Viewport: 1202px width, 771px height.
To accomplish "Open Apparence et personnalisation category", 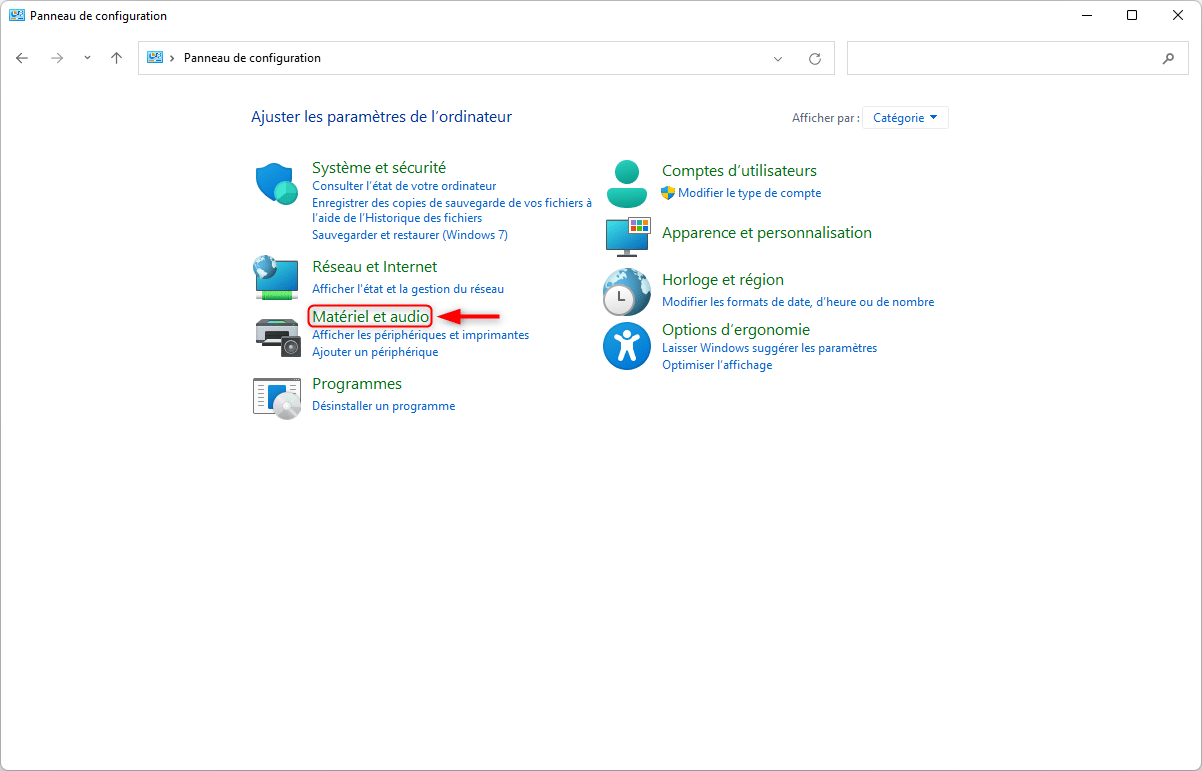I will click(767, 233).
